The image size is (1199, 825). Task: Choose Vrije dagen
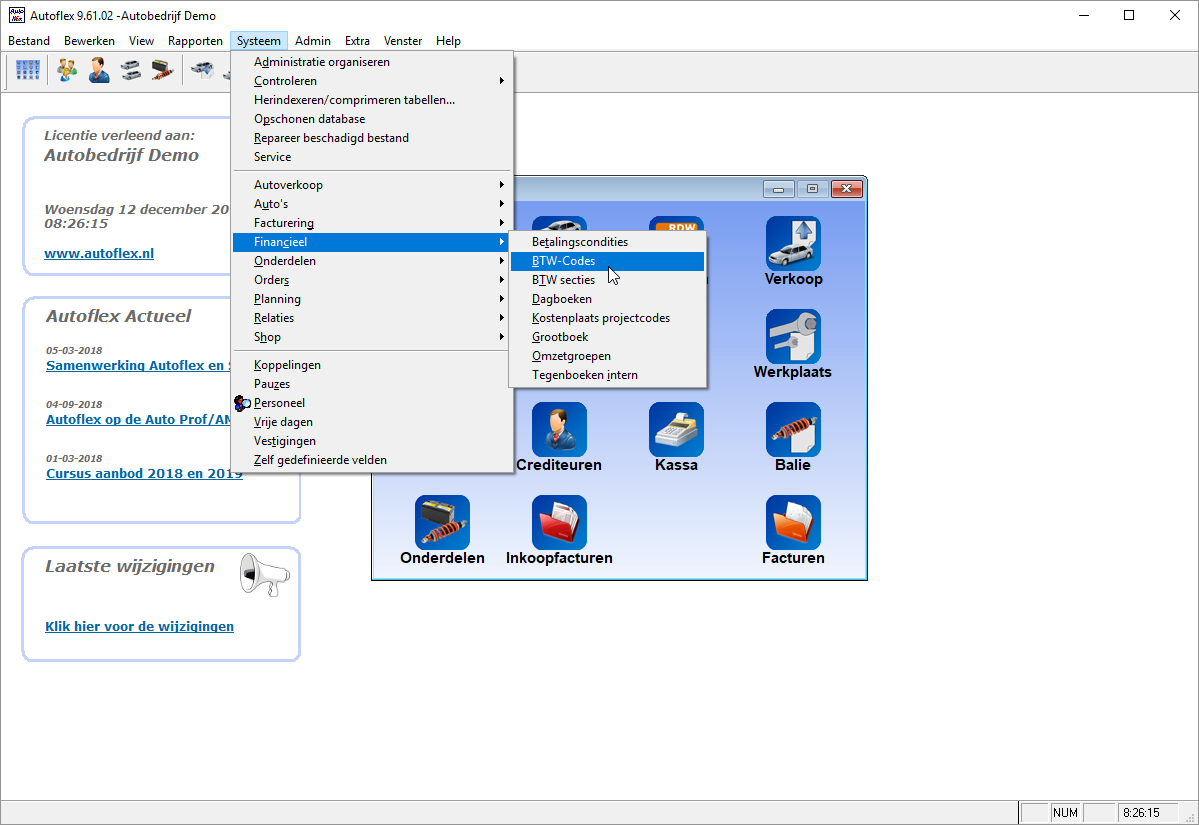click(x=372, y=422)
